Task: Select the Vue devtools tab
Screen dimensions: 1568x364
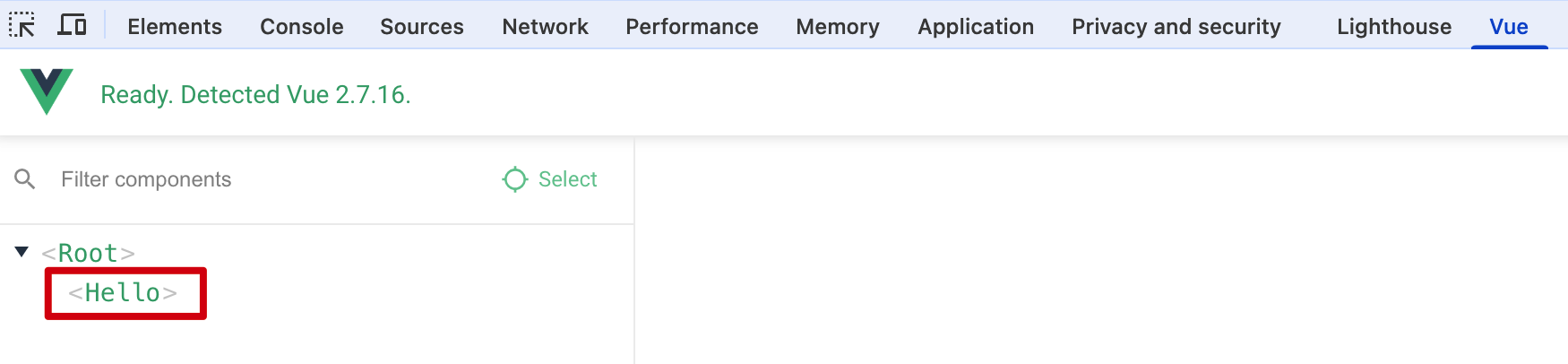Action: (x=1508, y=27)
